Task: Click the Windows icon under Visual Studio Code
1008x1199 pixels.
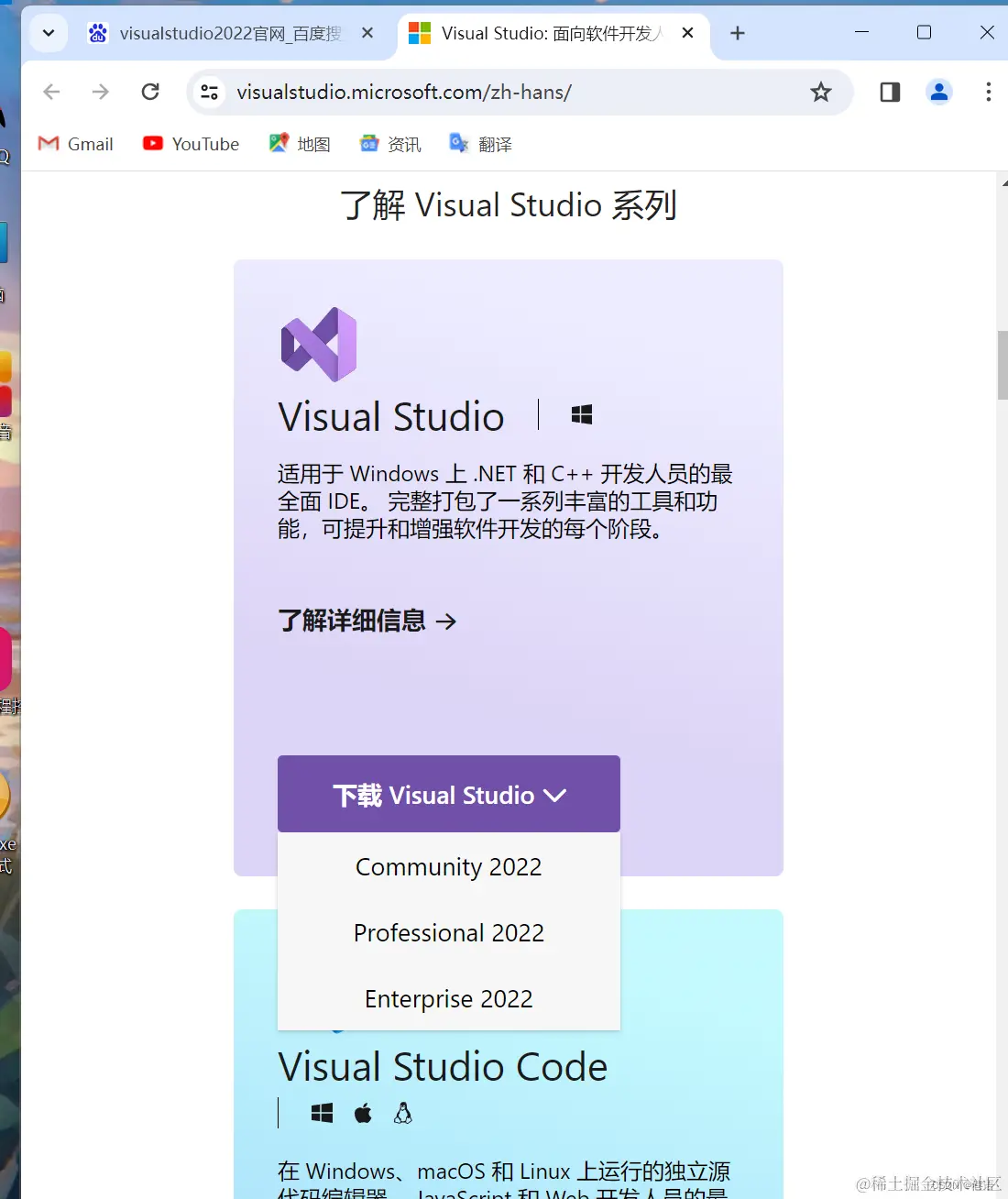Action: coord(323,1113)
